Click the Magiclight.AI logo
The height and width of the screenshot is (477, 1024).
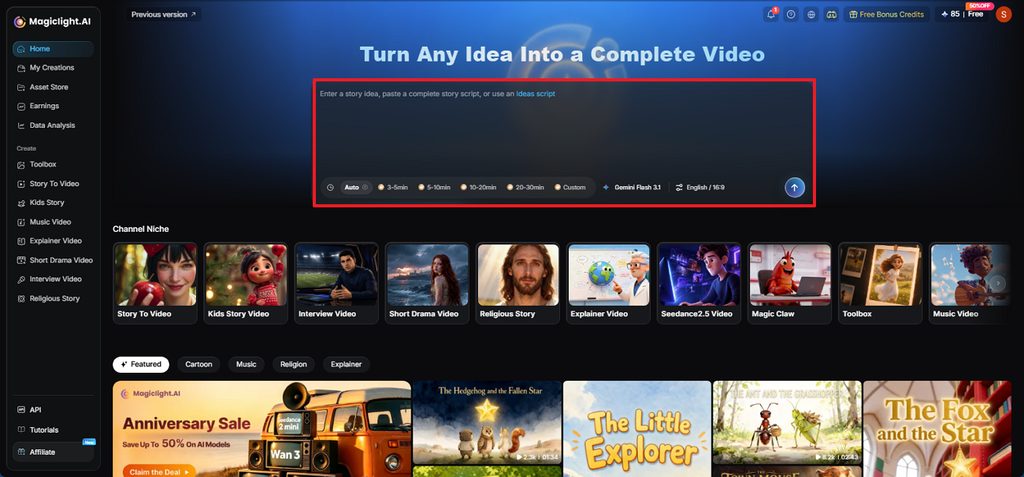tap(53, 22)
